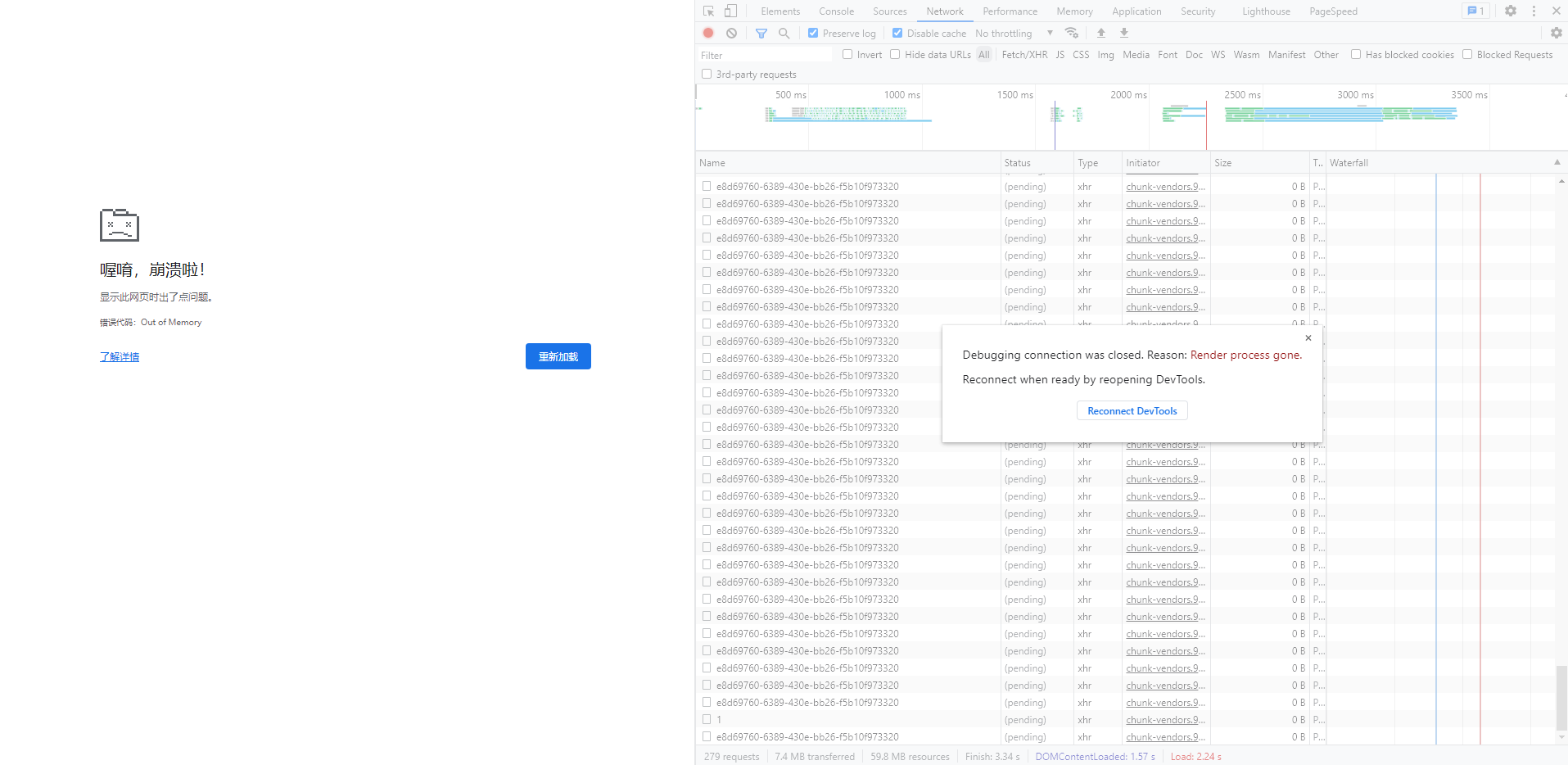Uncheck Preserve log

tap(813, 33)
